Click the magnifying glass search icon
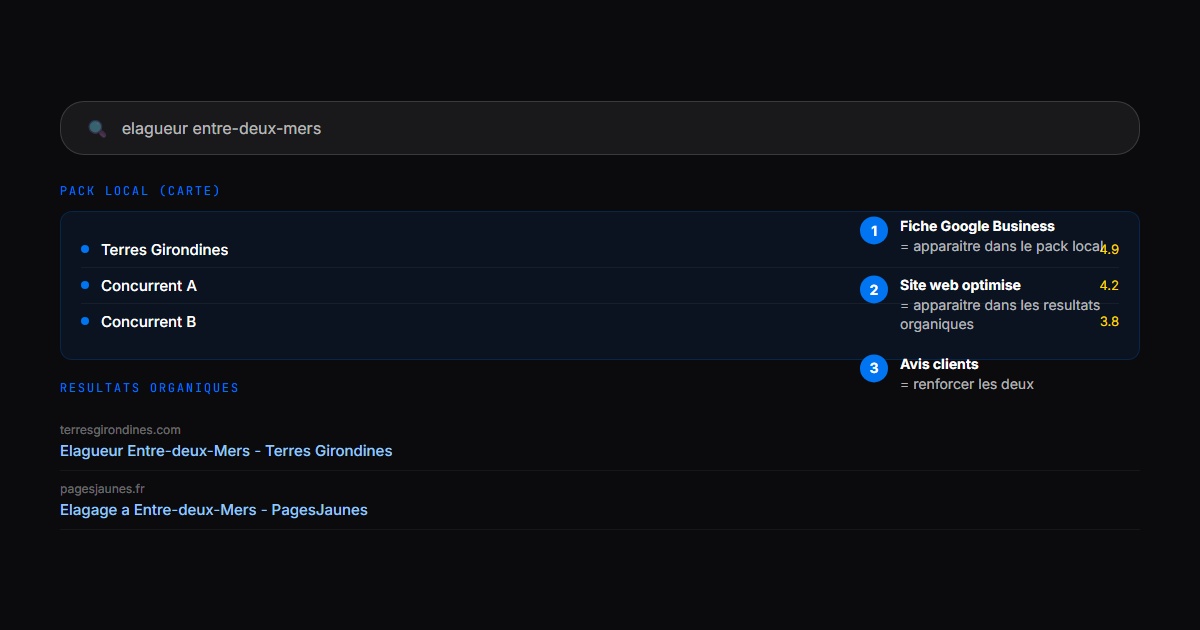This screenshot has width=1200, height=630. tap(97, 128)
